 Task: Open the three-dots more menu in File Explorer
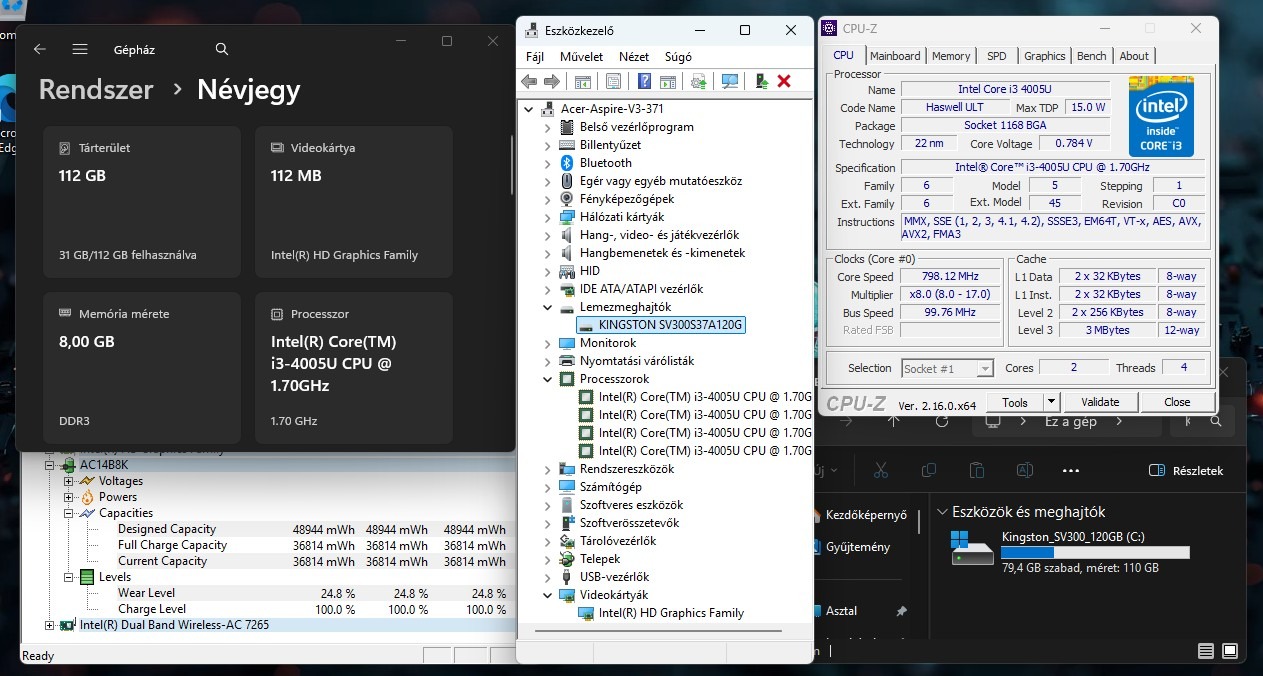1071,470
